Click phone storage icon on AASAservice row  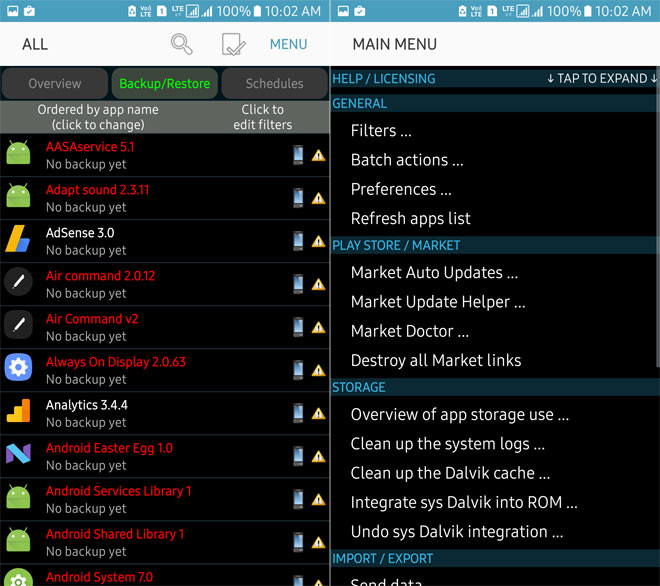[298, 154]
